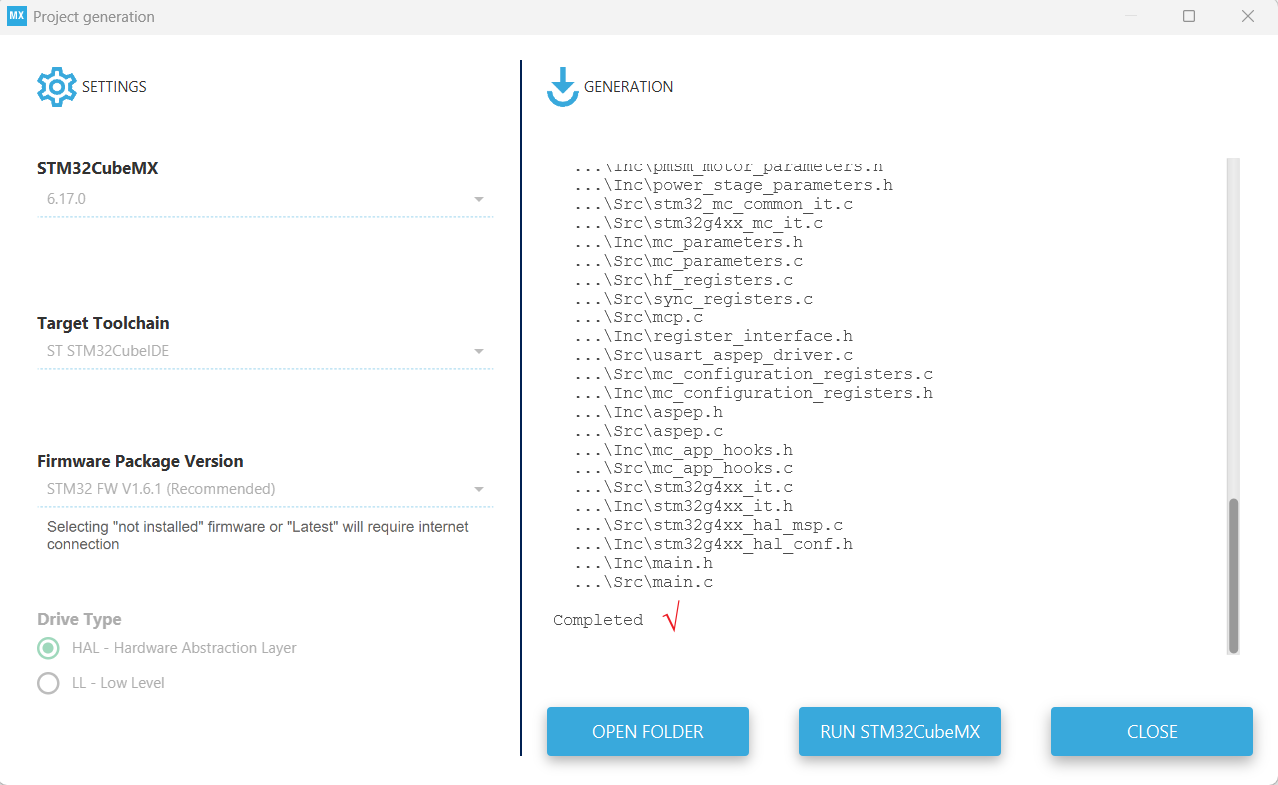The image size is (1278, 785).
Task: Click the Target Toolchain label
Action: (x=103, y=323)
